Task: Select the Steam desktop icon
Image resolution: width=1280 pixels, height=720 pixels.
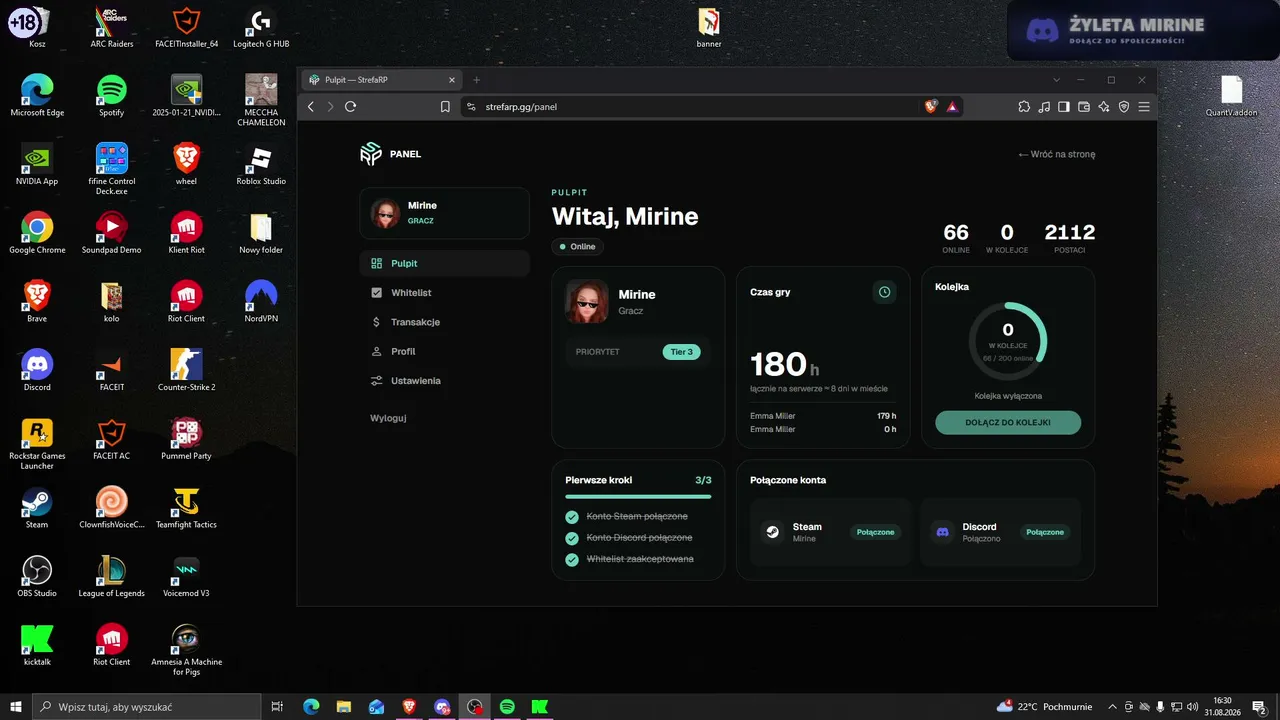Action: tap(37, 507)
